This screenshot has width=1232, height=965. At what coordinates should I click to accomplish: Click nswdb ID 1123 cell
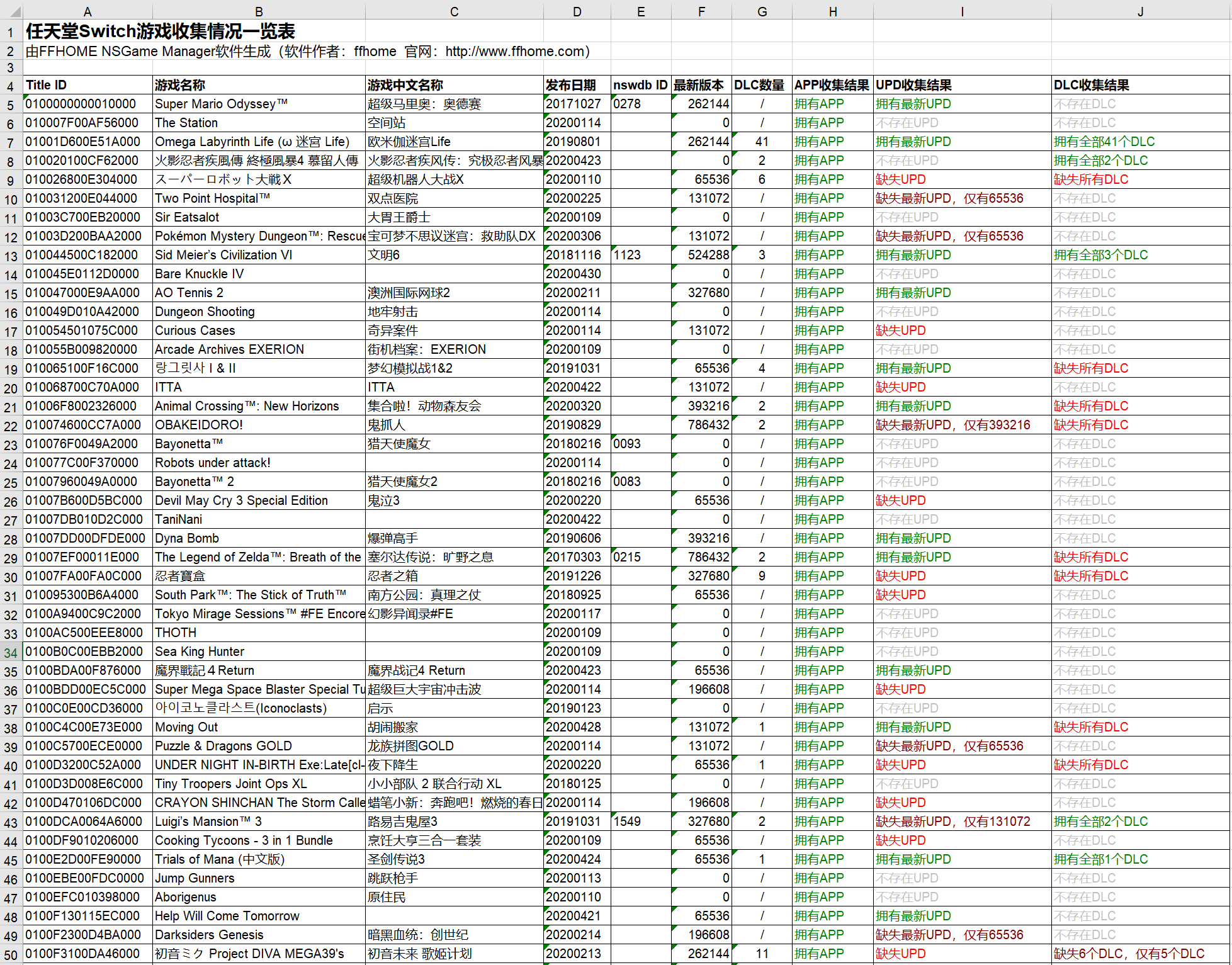click(x=641, y=255)
